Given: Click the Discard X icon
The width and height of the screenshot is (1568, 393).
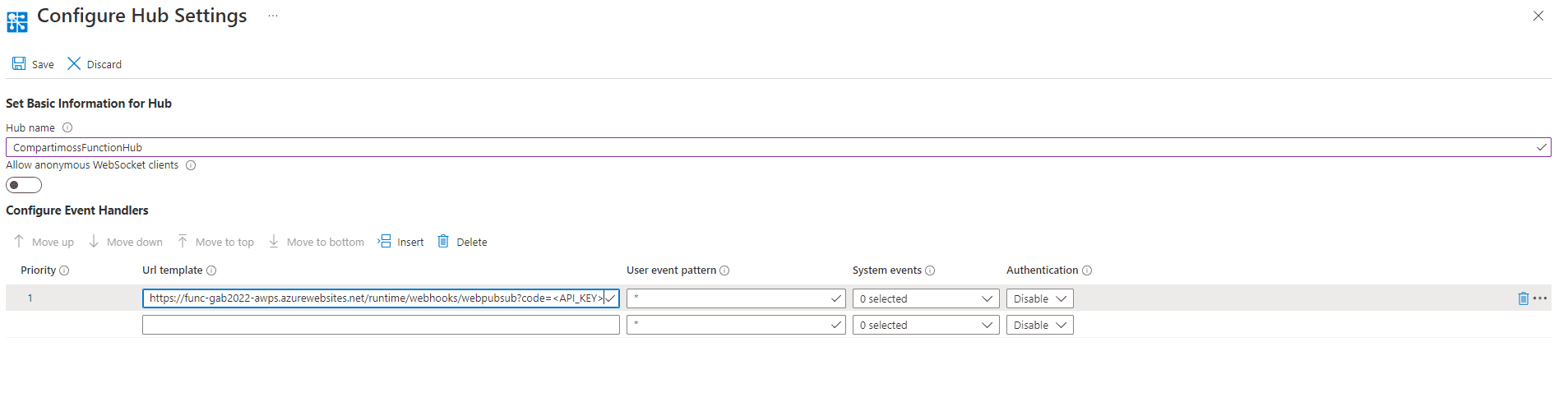Looking at the screenshot, I should [x=74, y=64].
